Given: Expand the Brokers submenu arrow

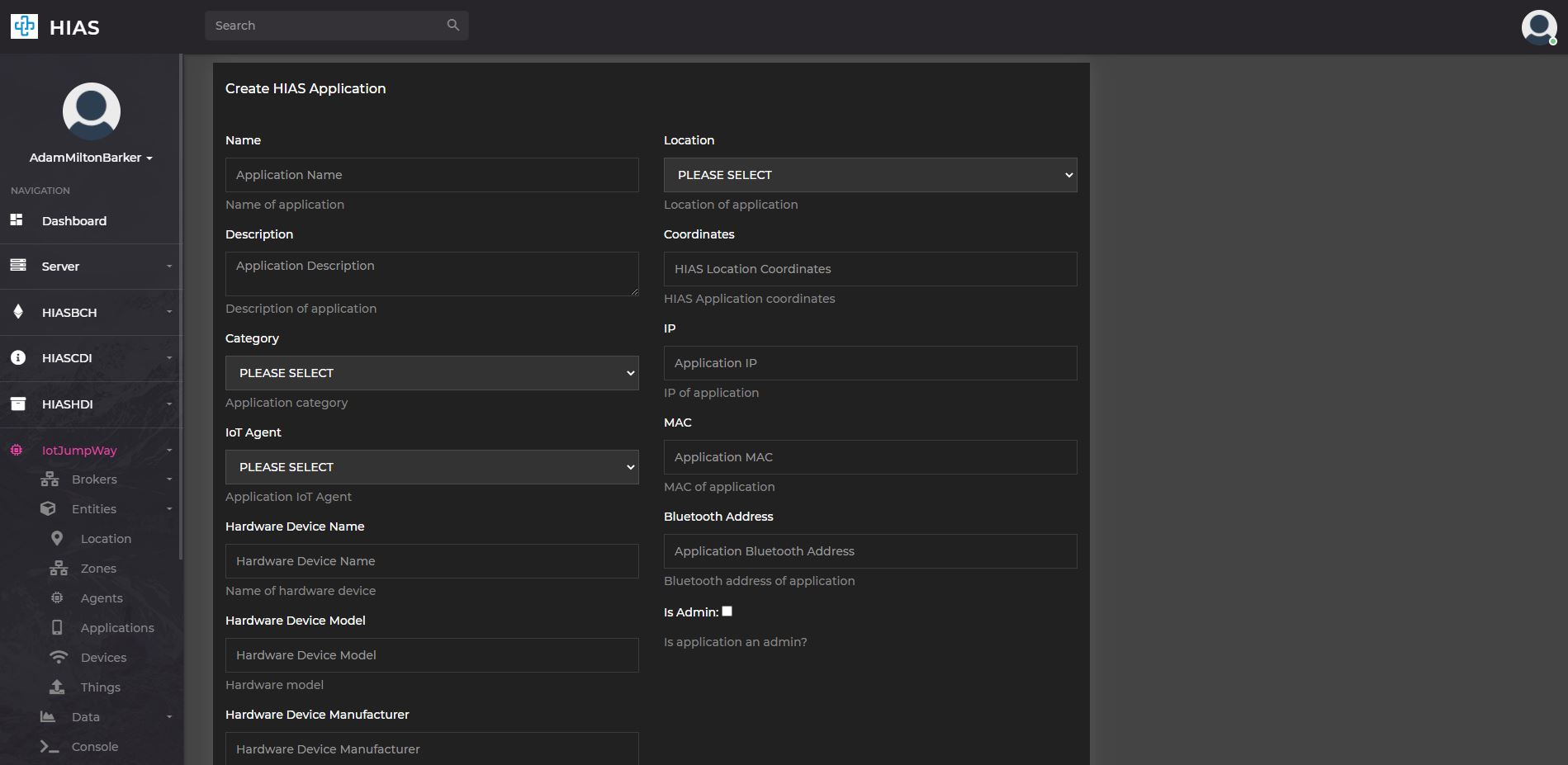Looking at the screenshot, I should (x=169, y=479).
